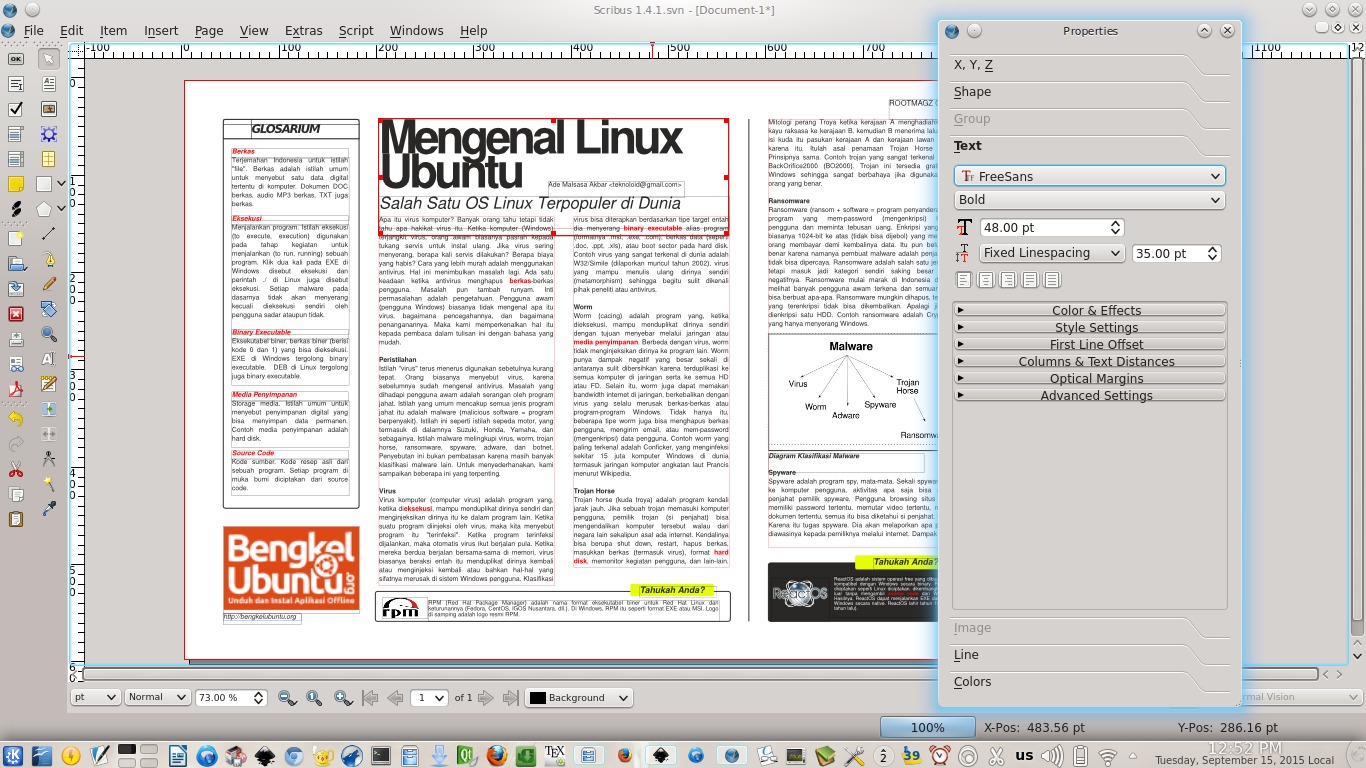The height and width of the screenshot is (768, 1366).
Task: Open a document via folder icon
Action: pyautogui.click(x=15, y=264)
